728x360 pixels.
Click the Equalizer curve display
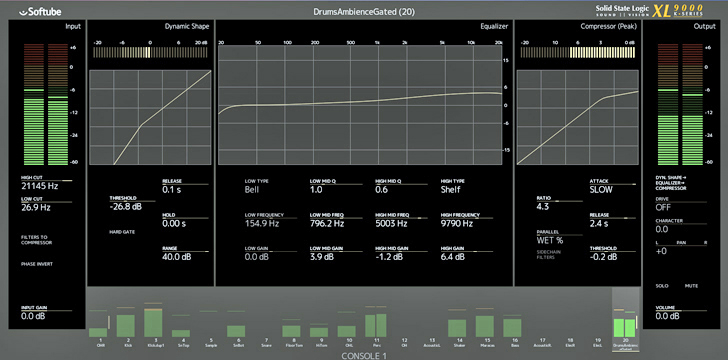point(360,105)
